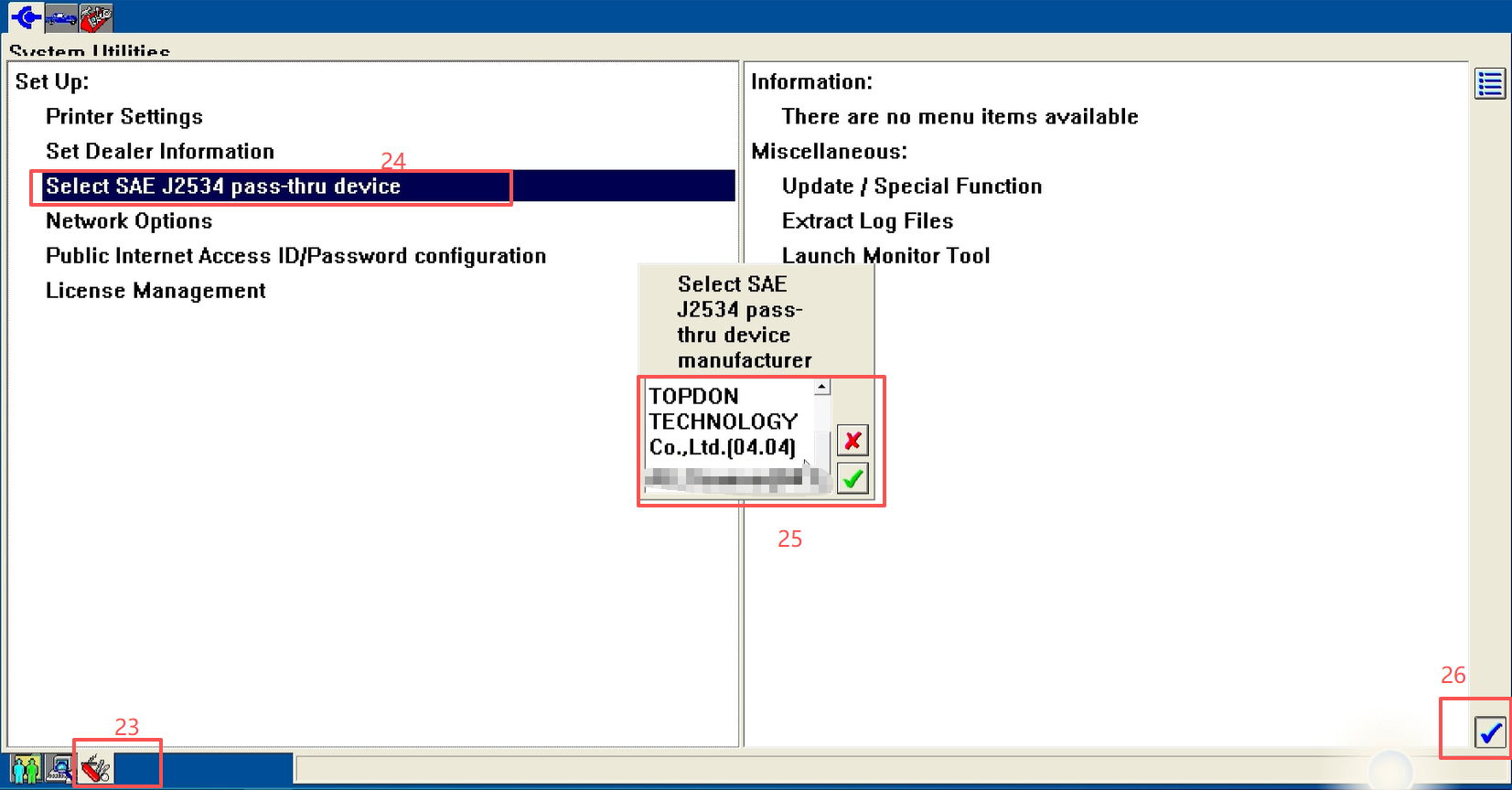The height and width of the screenshot is (790, 1512).
Task: Cancel device selection with red X
Action: click(853, 441)
